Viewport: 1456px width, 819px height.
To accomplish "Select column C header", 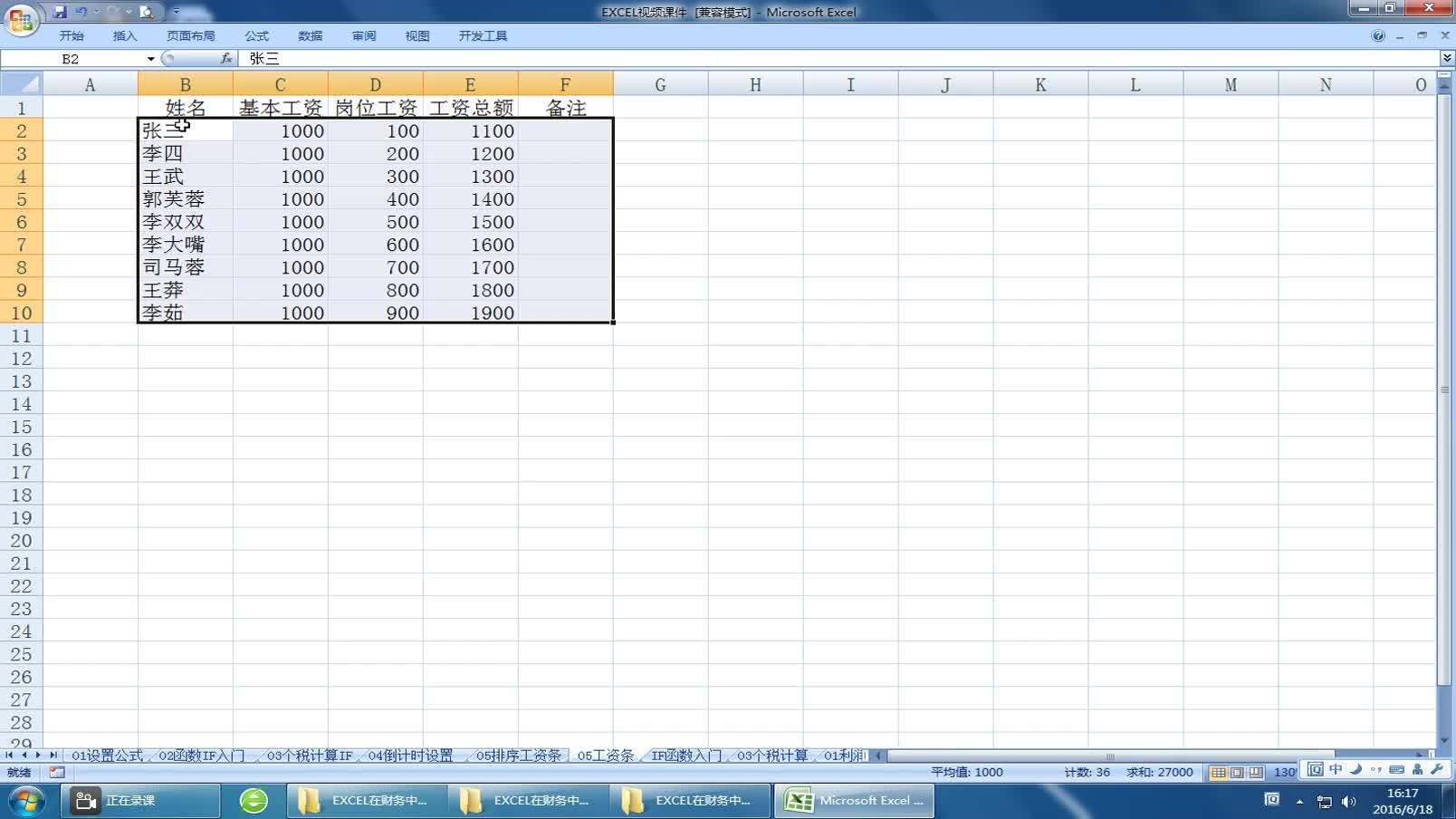I will pos(280,84).
